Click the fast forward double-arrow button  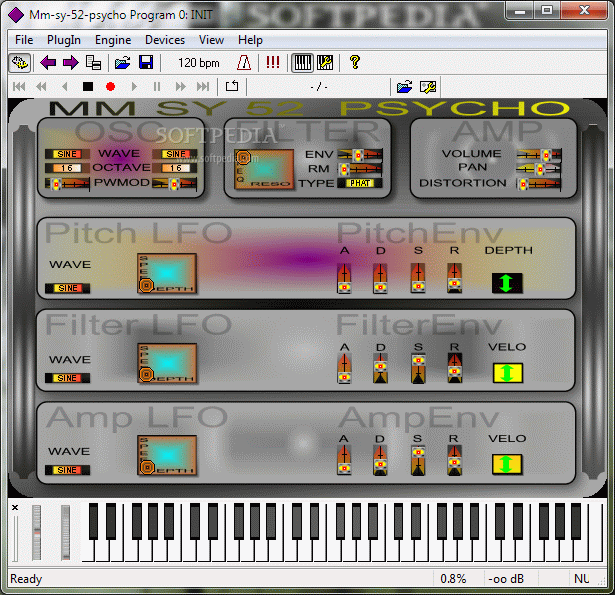tap(180, 87)
